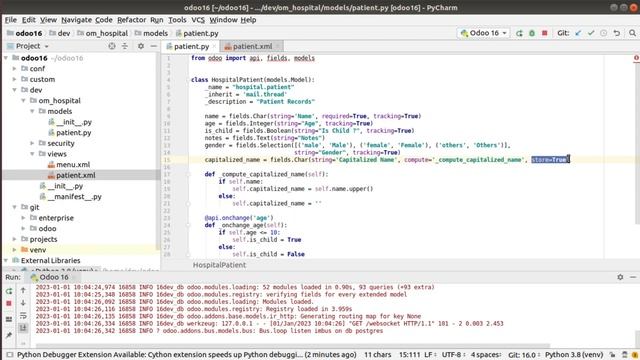The width and height of the screenshot is (640, 360).
Task: Expand the security folder
Action: click(33, 143)
